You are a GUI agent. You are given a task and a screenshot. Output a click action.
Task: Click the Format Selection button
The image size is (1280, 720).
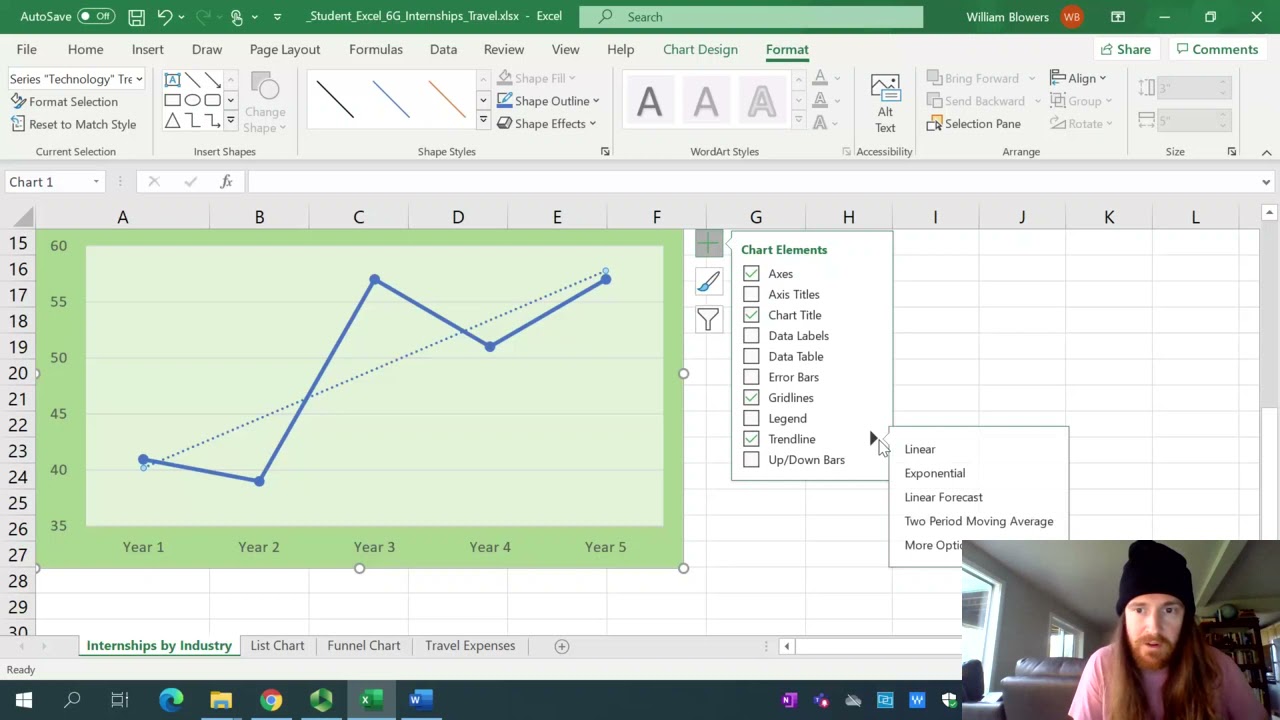(x=65, y=102)
